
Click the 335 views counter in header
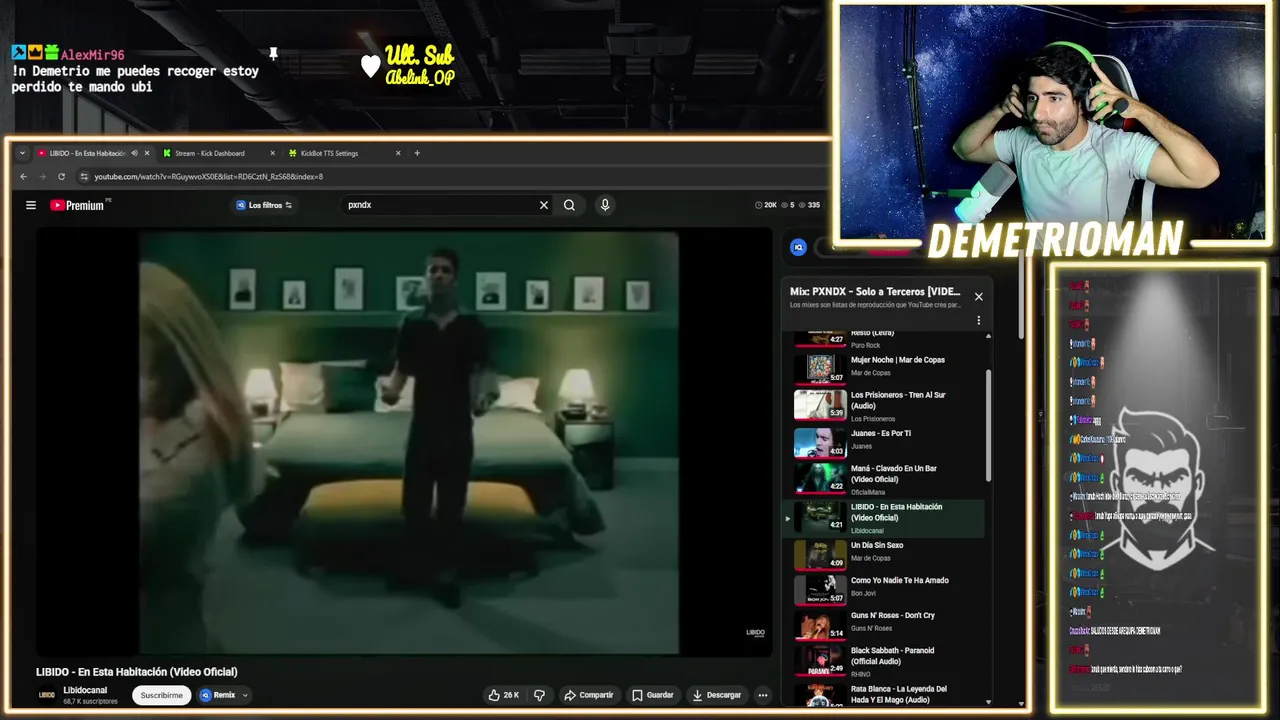click(809, 205)
